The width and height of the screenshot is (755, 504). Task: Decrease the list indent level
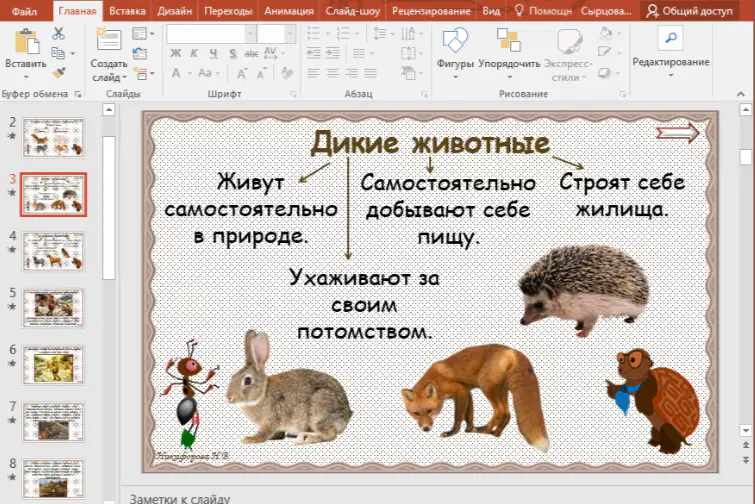(313, 53)
